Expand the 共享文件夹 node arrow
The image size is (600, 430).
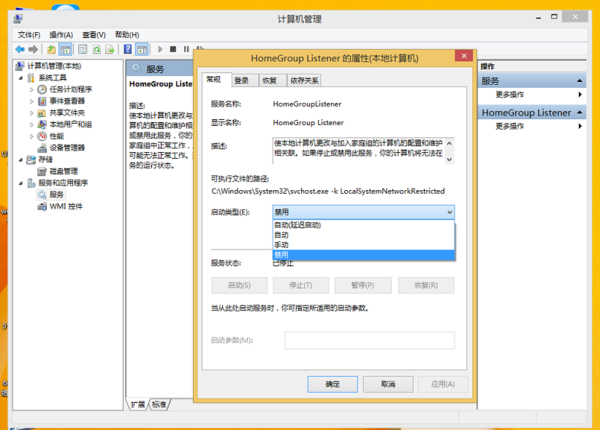click(32, 113)
